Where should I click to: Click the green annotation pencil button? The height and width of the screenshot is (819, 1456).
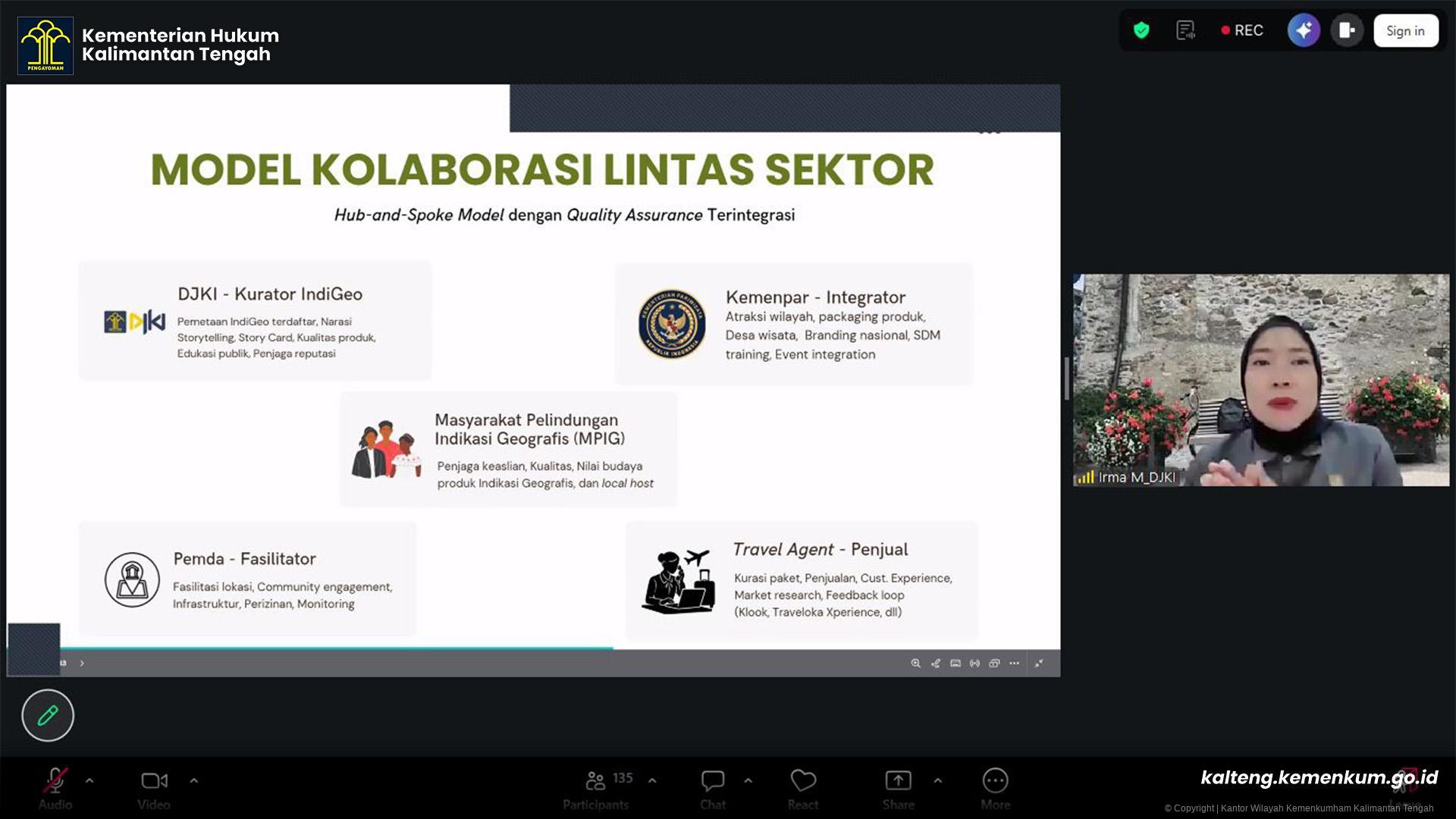click(48, 715)
